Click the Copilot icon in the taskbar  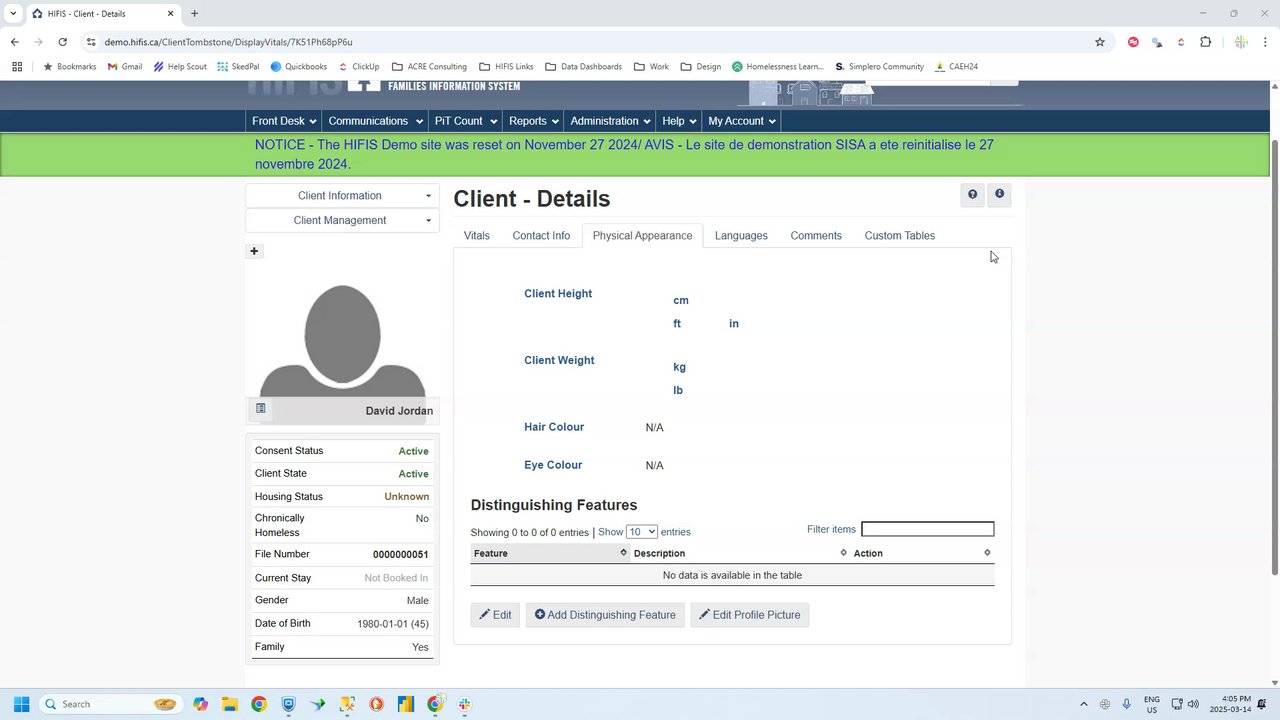point(201,704)
